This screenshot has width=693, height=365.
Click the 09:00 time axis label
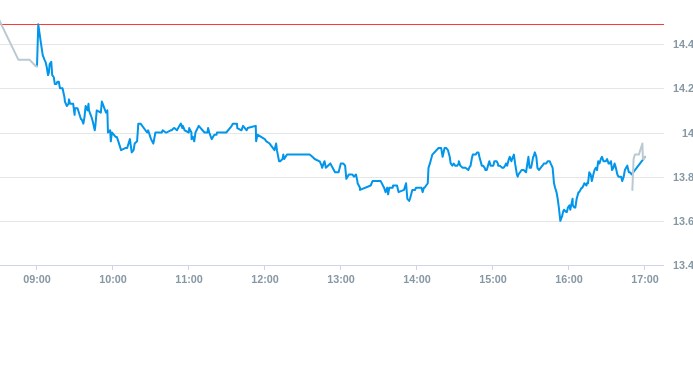click(37, 280)
